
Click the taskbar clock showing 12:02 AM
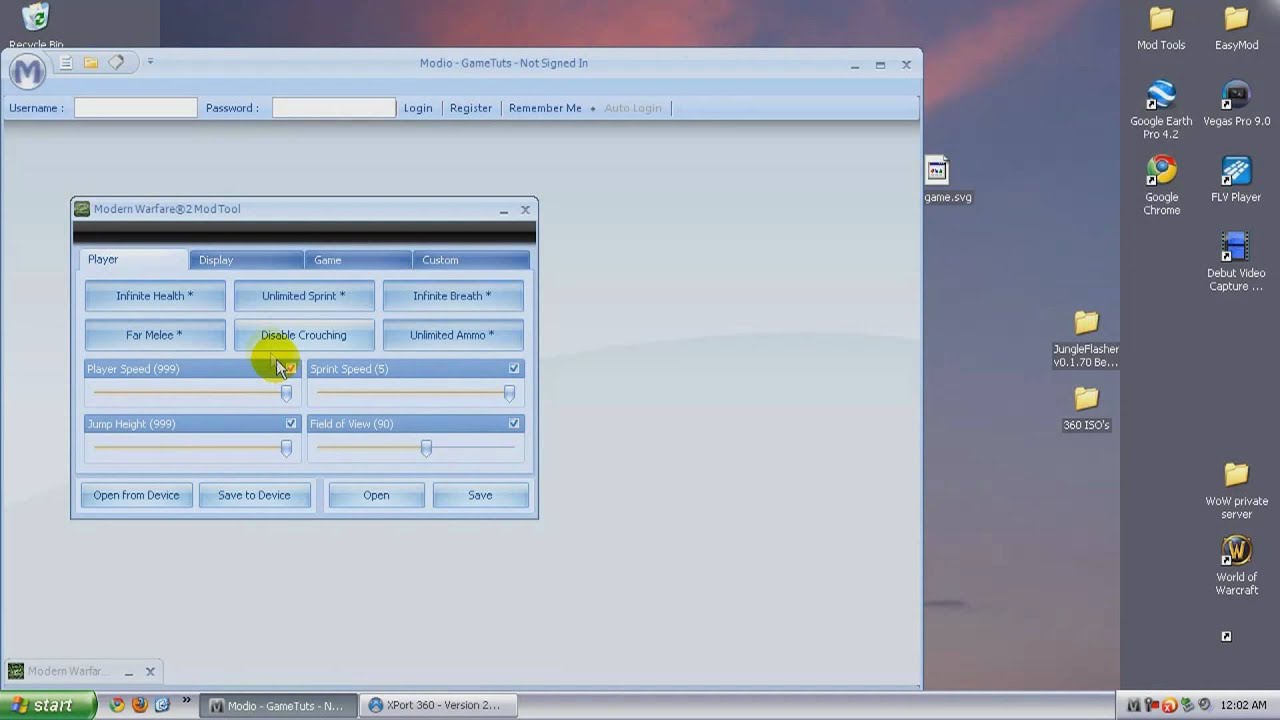pos(1244,705)
